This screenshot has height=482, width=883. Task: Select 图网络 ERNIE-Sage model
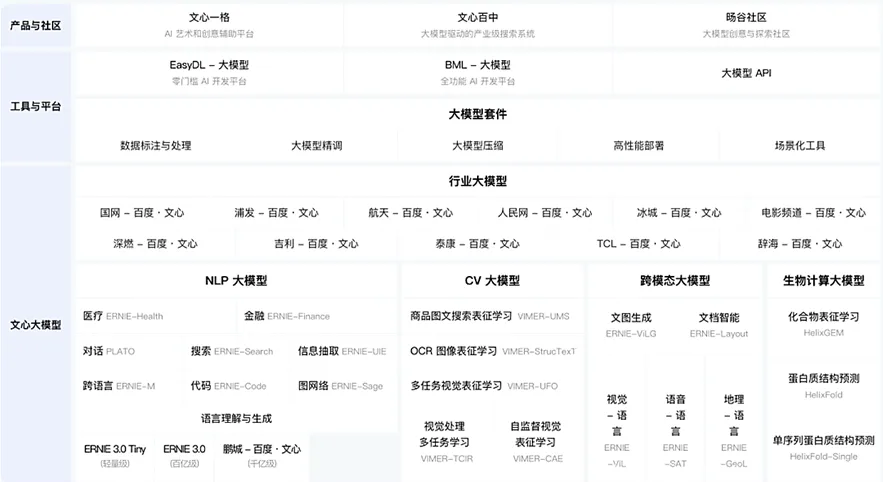(340, 386)
